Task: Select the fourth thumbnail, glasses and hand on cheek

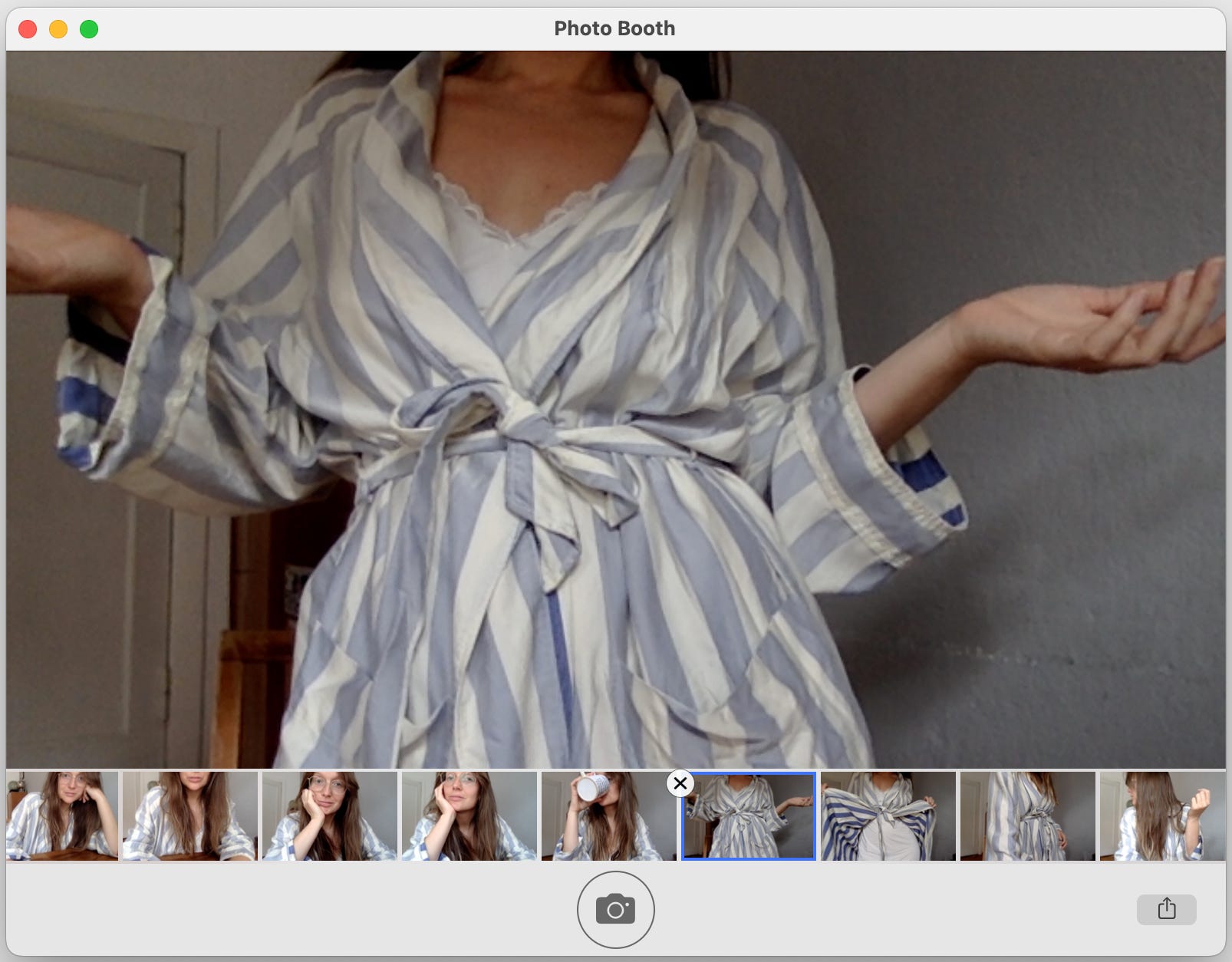Action: click(x=469, y=815)
